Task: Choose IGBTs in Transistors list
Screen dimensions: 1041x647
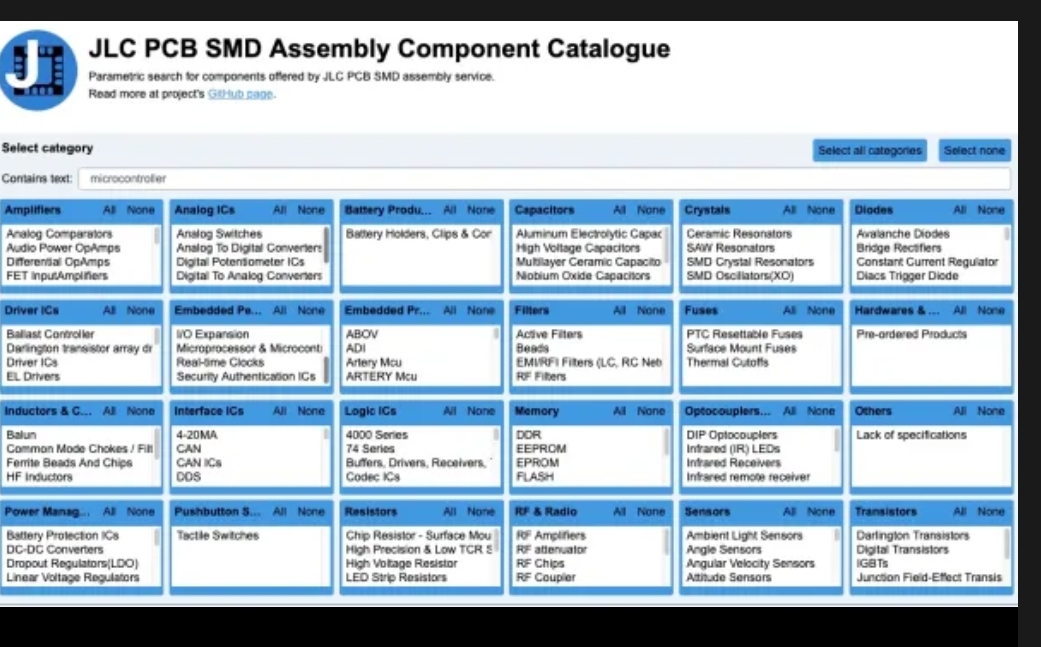Action: 872,563
